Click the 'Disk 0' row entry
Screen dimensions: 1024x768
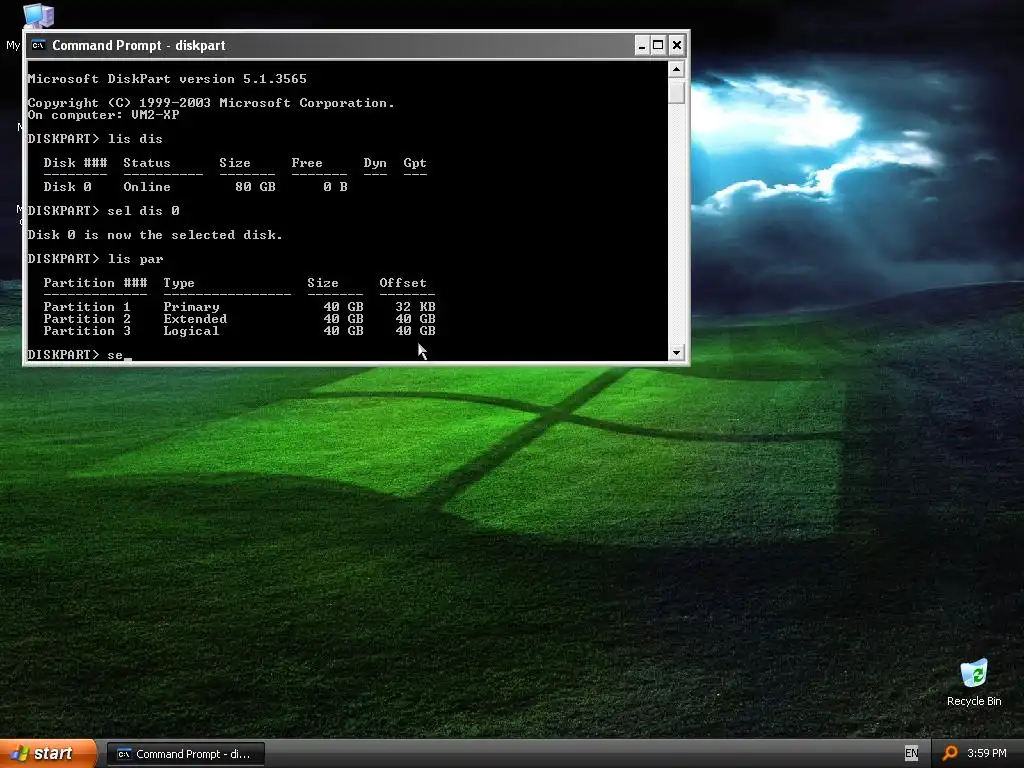[x=67, y=187]
